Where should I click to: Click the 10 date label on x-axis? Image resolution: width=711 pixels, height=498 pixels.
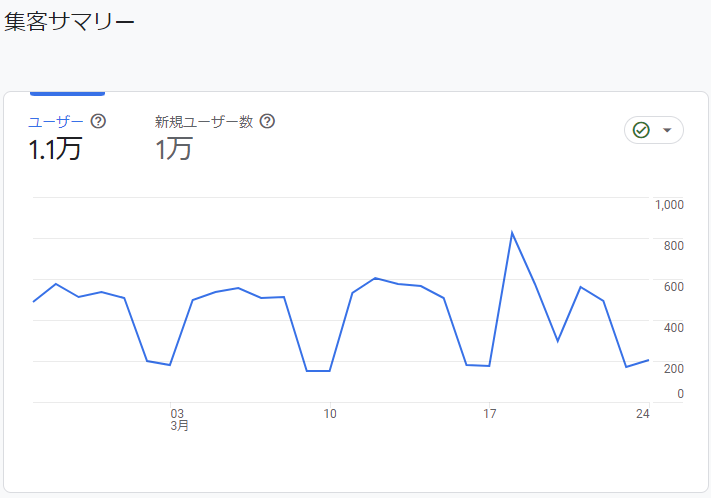coord(330,413)
